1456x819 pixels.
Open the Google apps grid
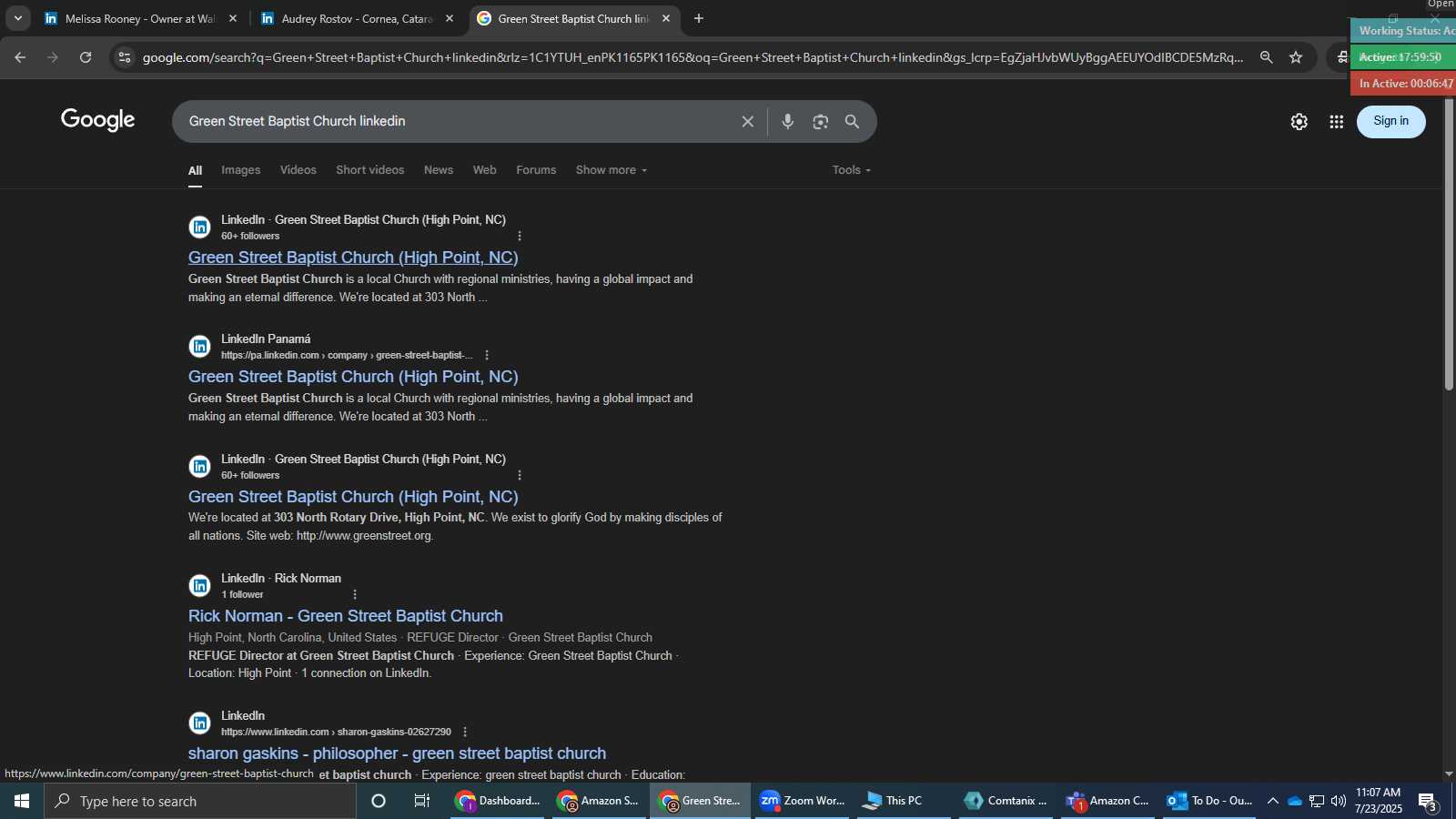pyautogui.click(x=1337, y=121)
